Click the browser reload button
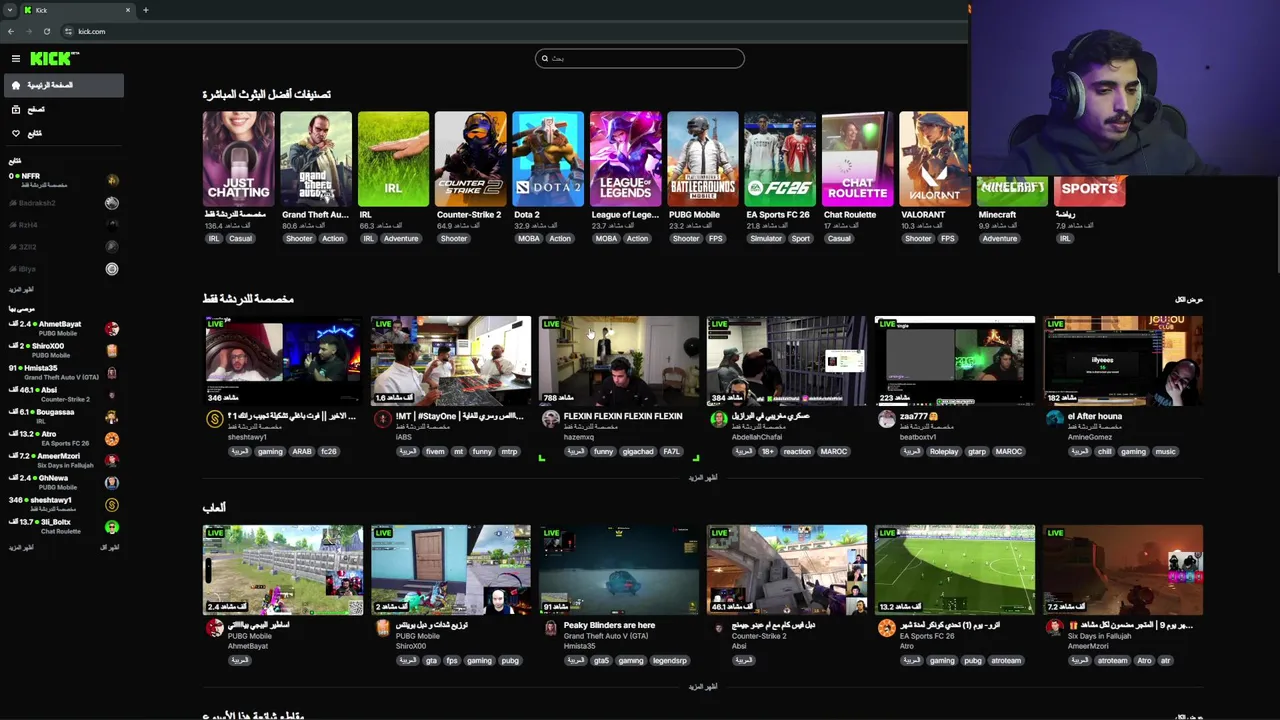This screenshot has height=720, width=1280. pos(46,31)
